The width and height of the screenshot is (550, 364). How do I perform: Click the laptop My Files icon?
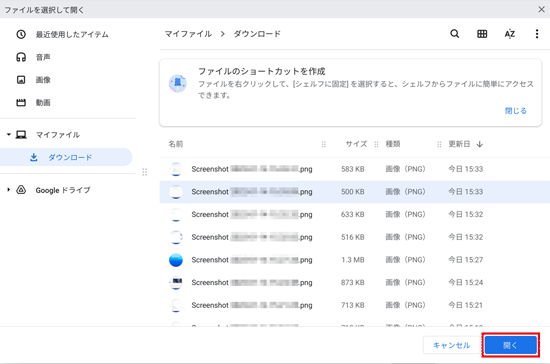(21, 135)
